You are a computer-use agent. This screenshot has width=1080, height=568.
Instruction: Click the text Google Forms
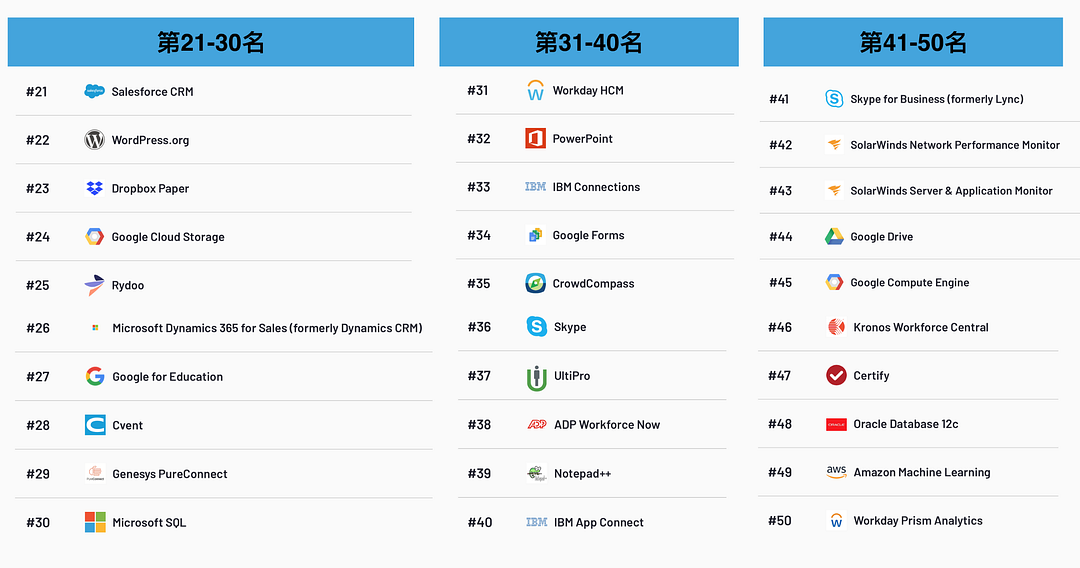point(588,235)
